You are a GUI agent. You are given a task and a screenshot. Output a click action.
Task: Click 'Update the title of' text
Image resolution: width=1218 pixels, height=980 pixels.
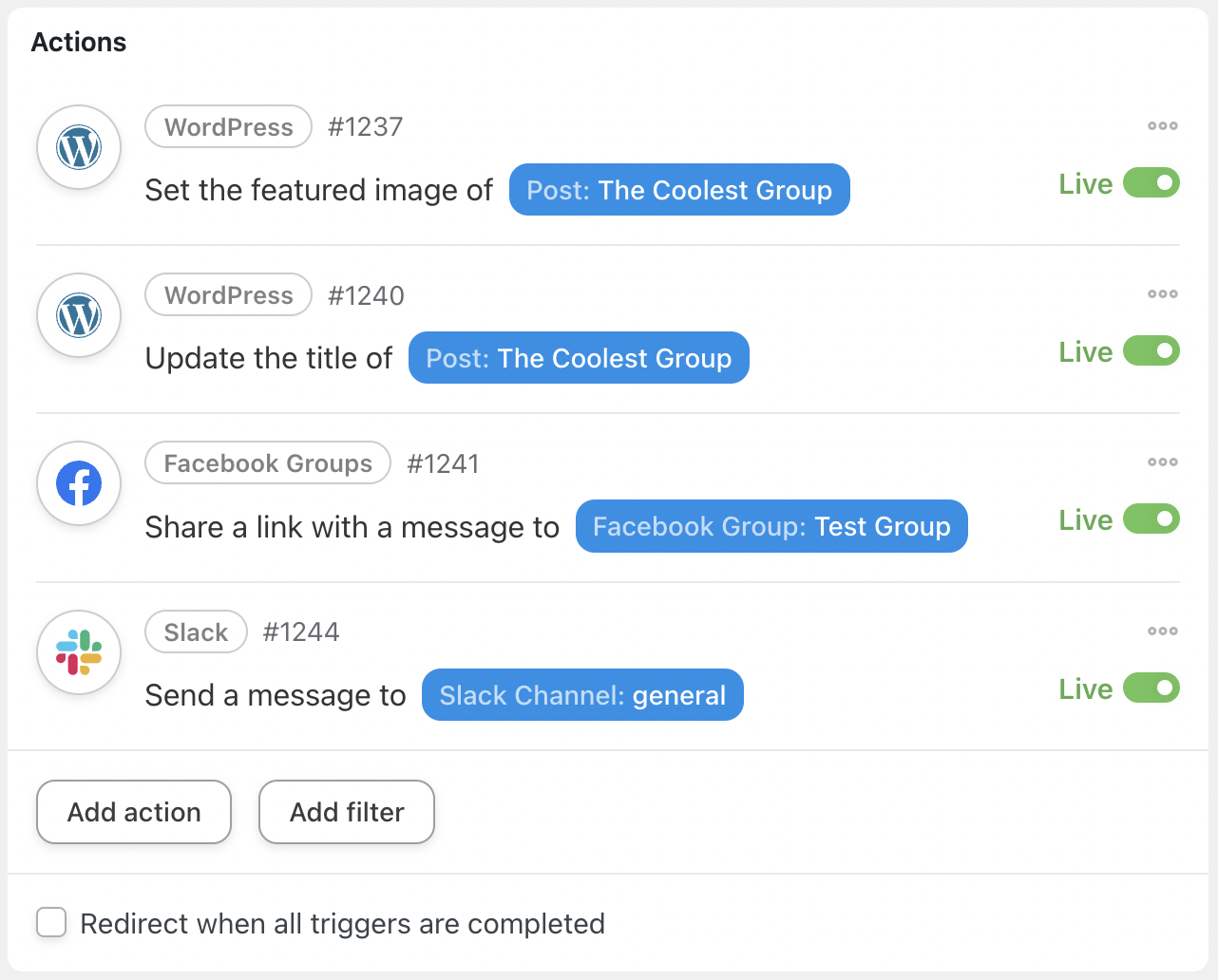(x=269, y=358)
